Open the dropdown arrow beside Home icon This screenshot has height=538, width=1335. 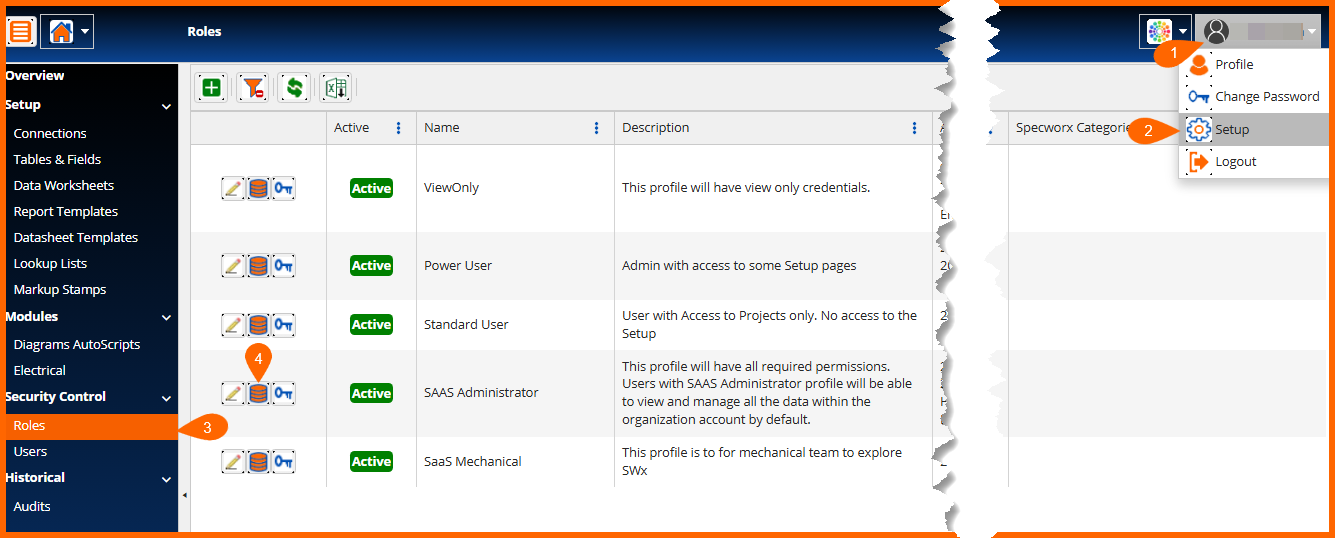tap(85, 31)
